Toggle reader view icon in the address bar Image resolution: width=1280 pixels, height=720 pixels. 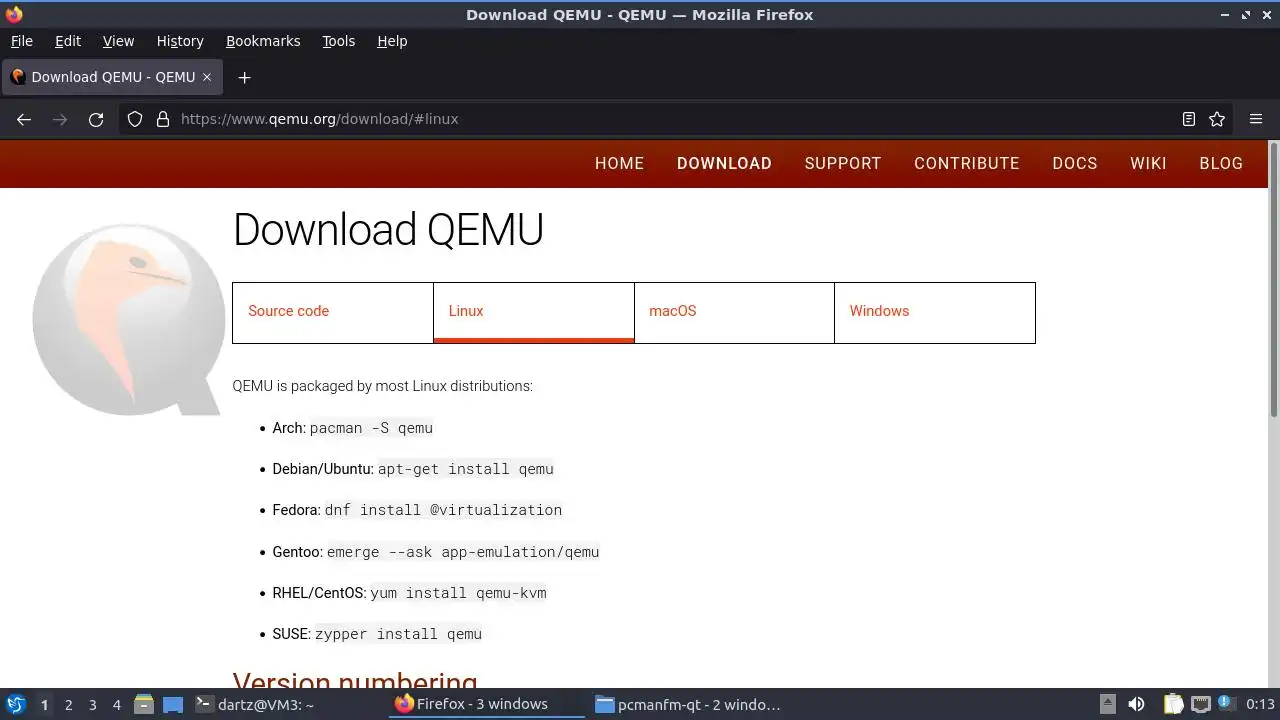point(1189,119)
